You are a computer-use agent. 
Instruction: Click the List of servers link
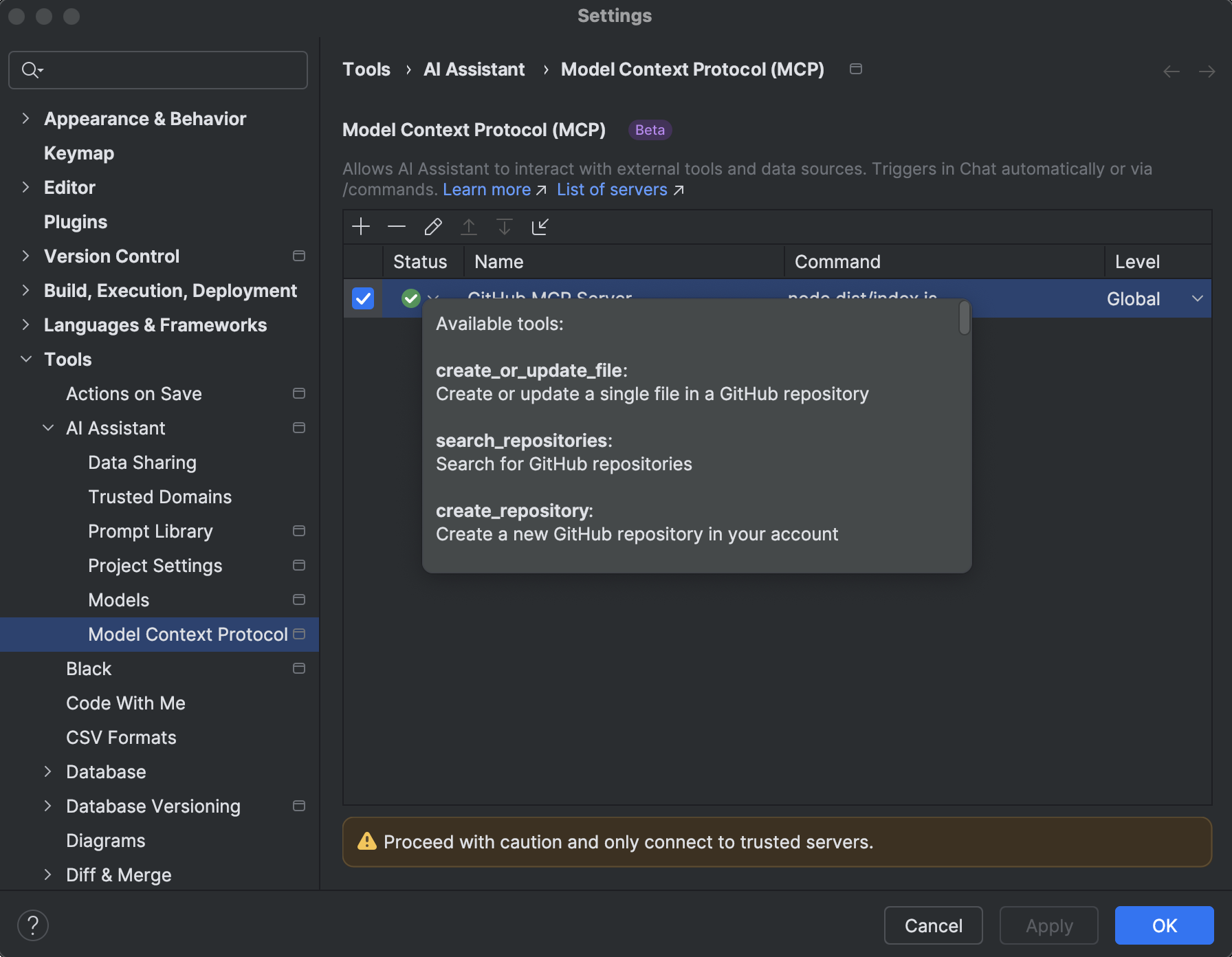tap(612, 189)
